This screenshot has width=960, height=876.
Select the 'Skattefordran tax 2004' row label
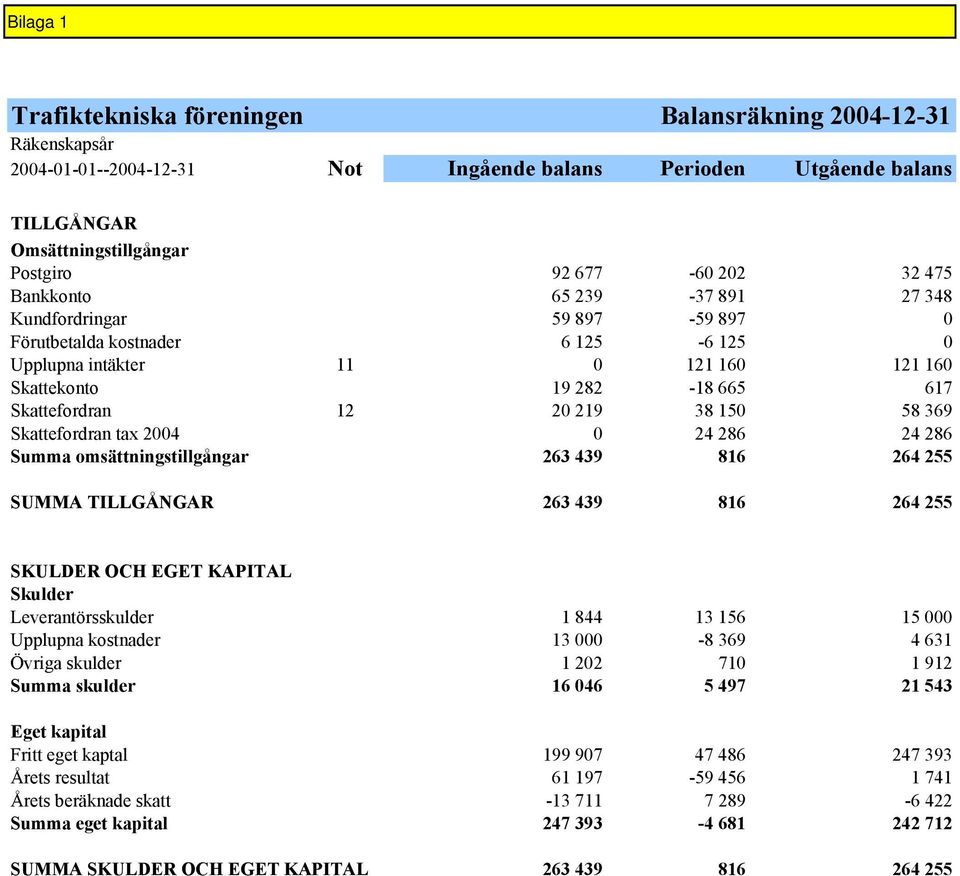[x=95, y=434]
